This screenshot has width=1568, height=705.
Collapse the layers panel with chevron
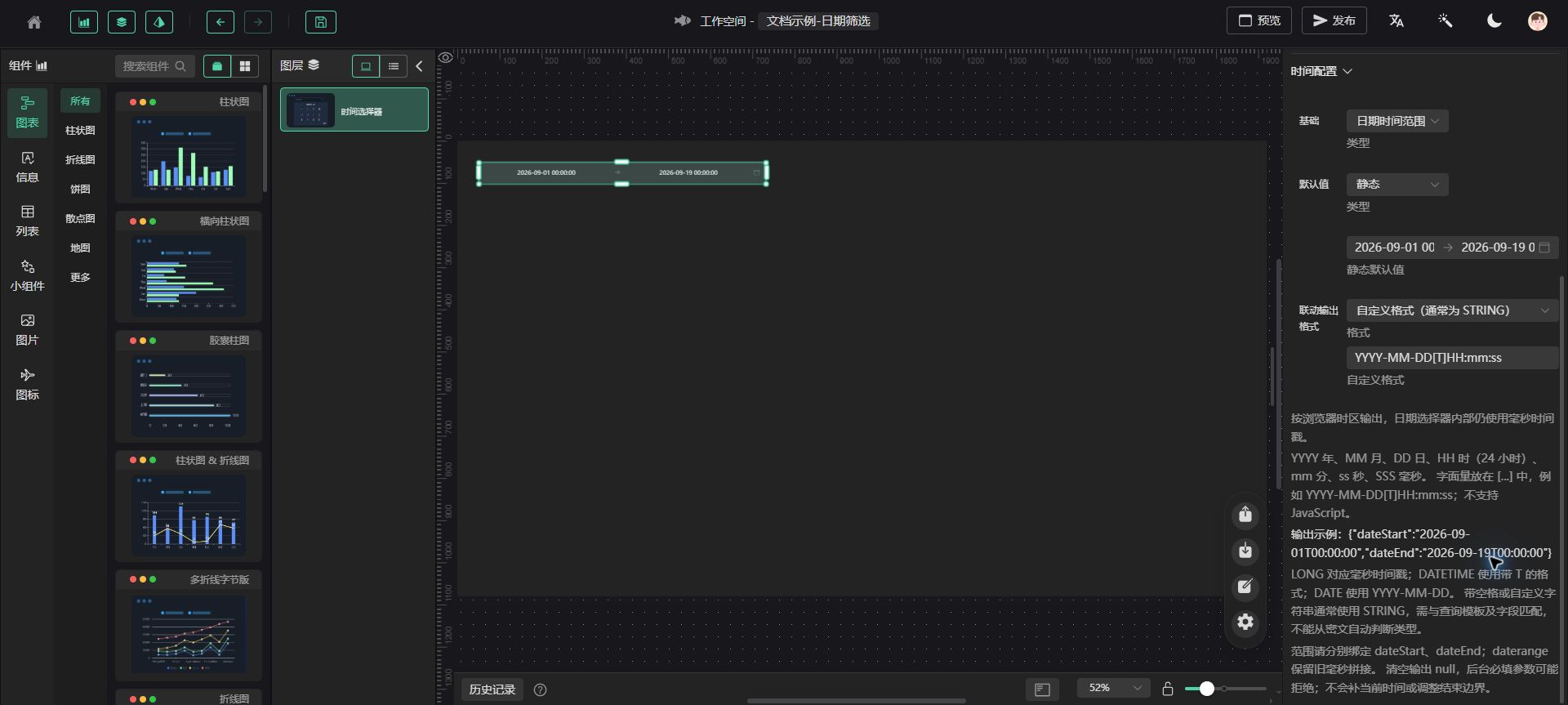point(420,66)
